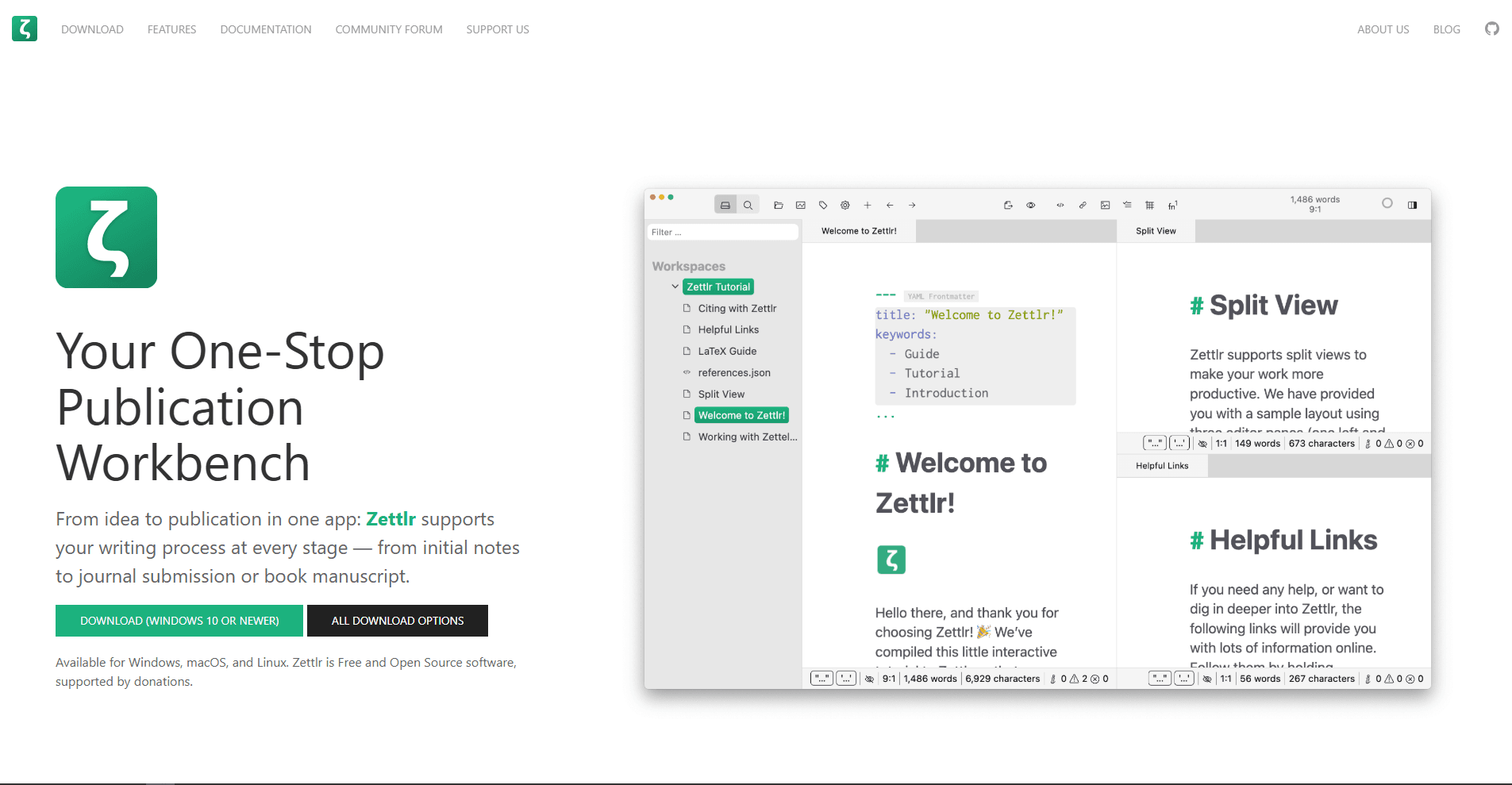Click the export document icon
The height and width of the screenshot is (785, 1512).
(x=1008, y=205)
